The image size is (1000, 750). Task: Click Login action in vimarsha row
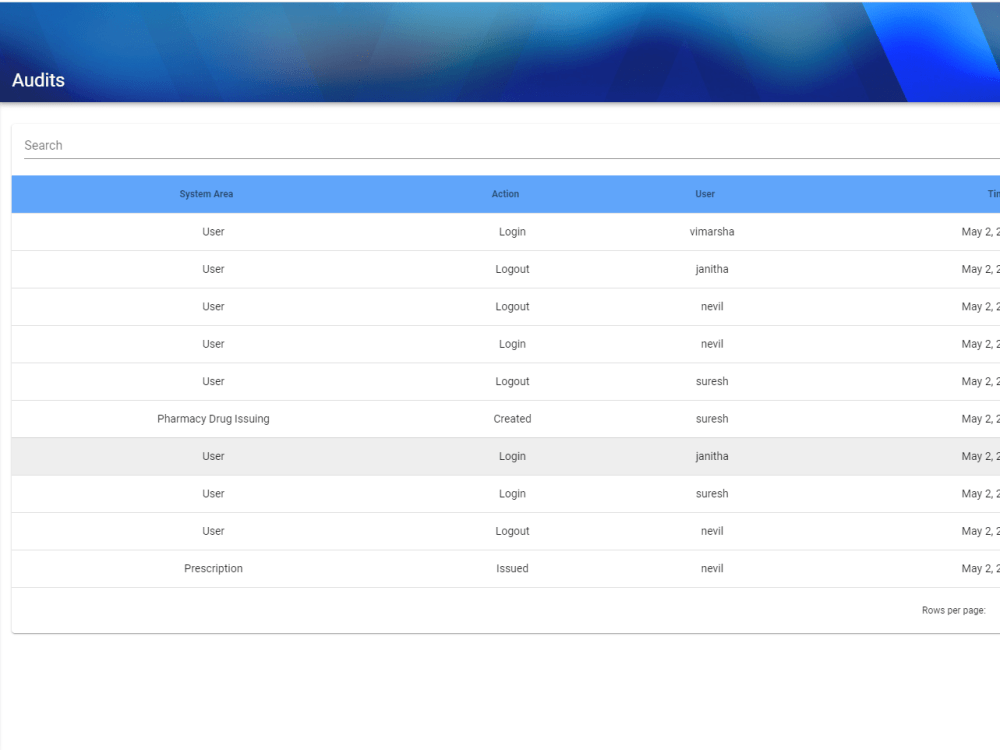[x=512, y=232]
